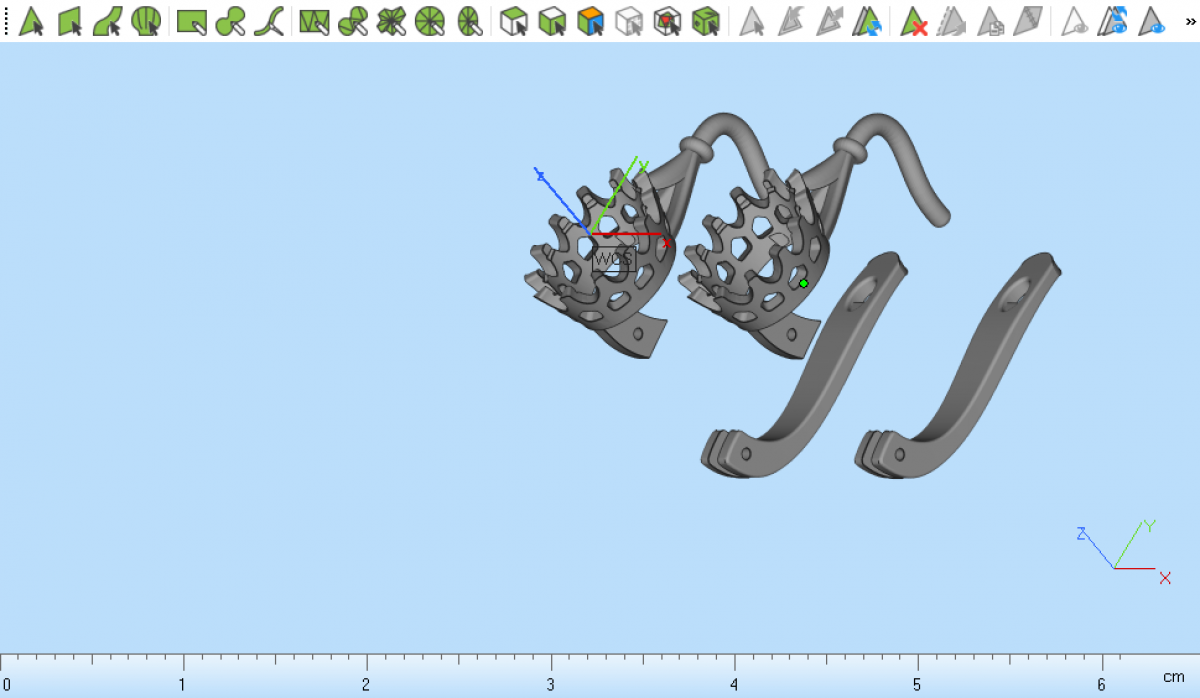Click the triangle with red X icon
1200x698 pixels.
tap(913, 20)
